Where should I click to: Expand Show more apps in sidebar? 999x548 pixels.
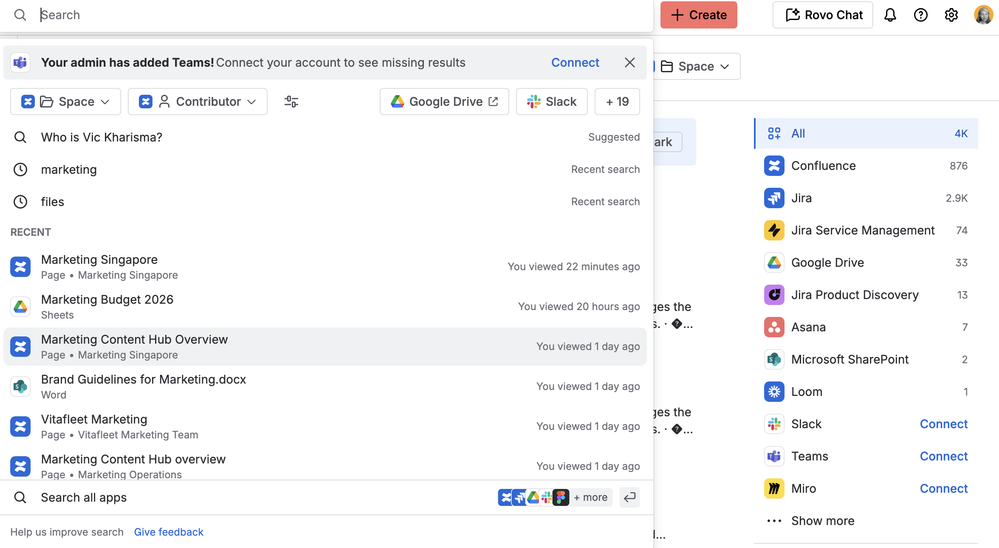point(821,521)
